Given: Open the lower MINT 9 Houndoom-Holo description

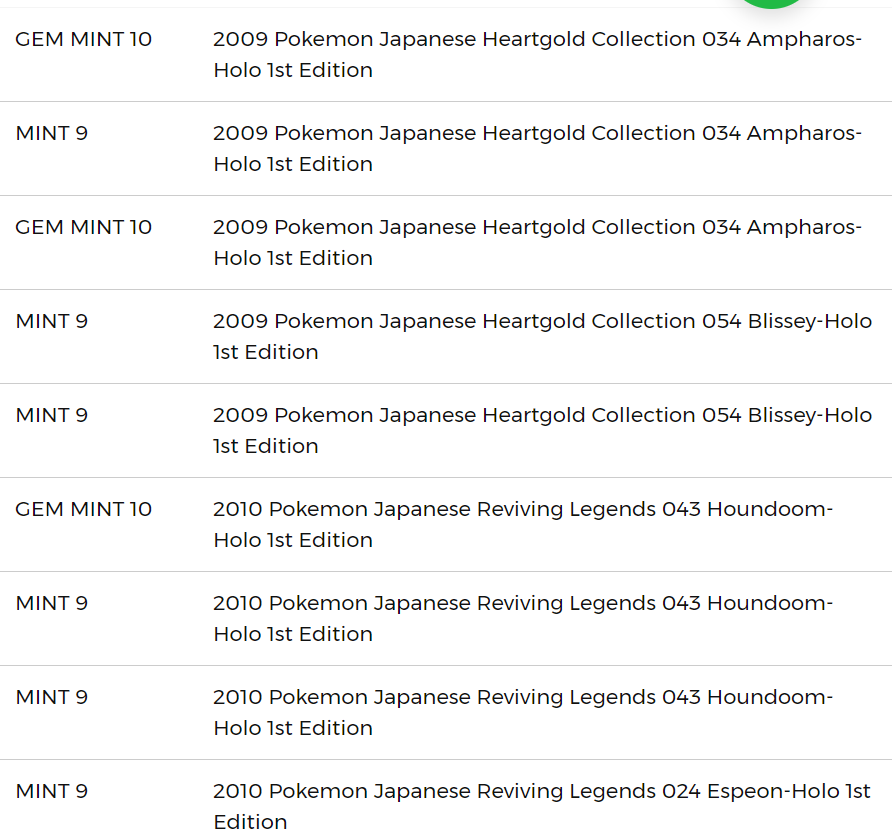Looking at the screenshot, I should 523,712.
